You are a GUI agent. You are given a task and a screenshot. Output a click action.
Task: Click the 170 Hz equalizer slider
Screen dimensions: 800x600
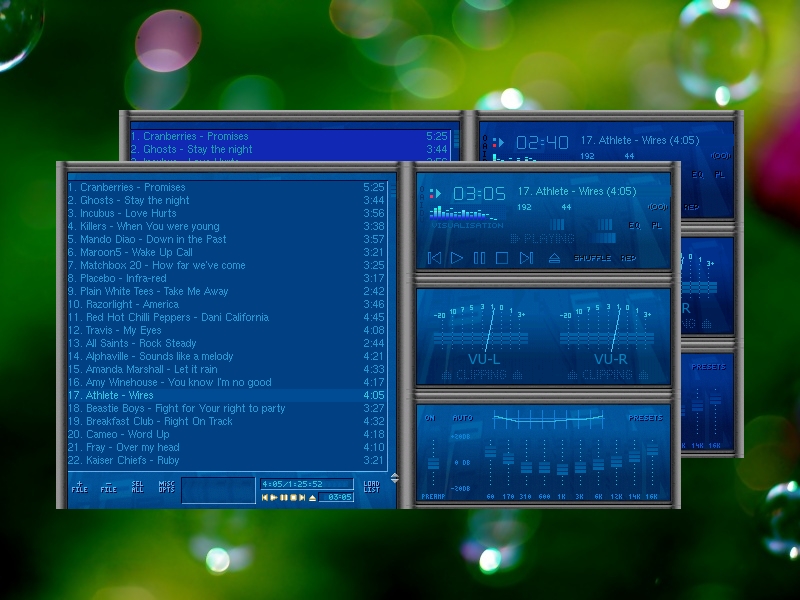(508, 458)
